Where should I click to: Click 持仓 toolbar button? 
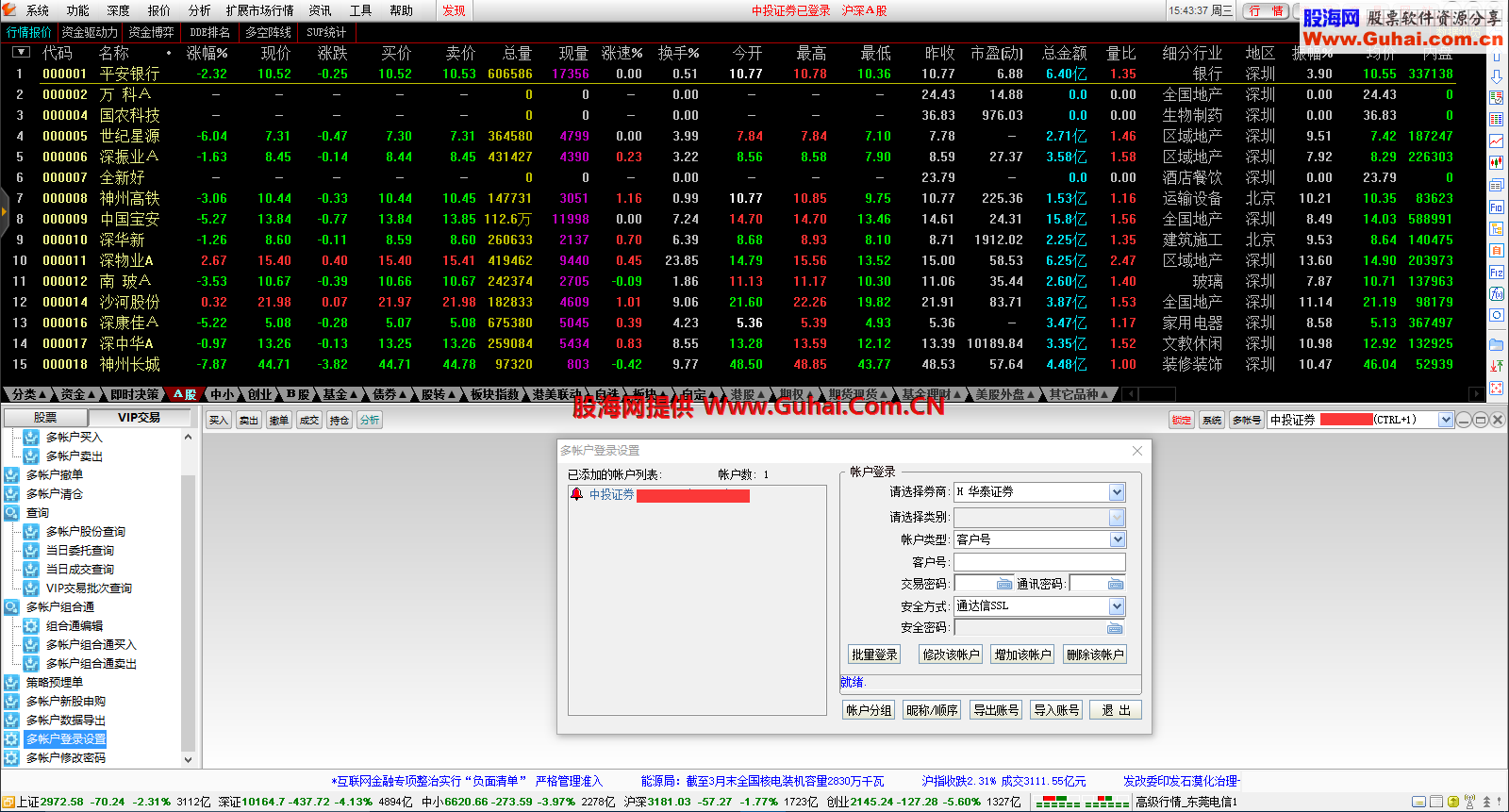(x=340, y=420)
